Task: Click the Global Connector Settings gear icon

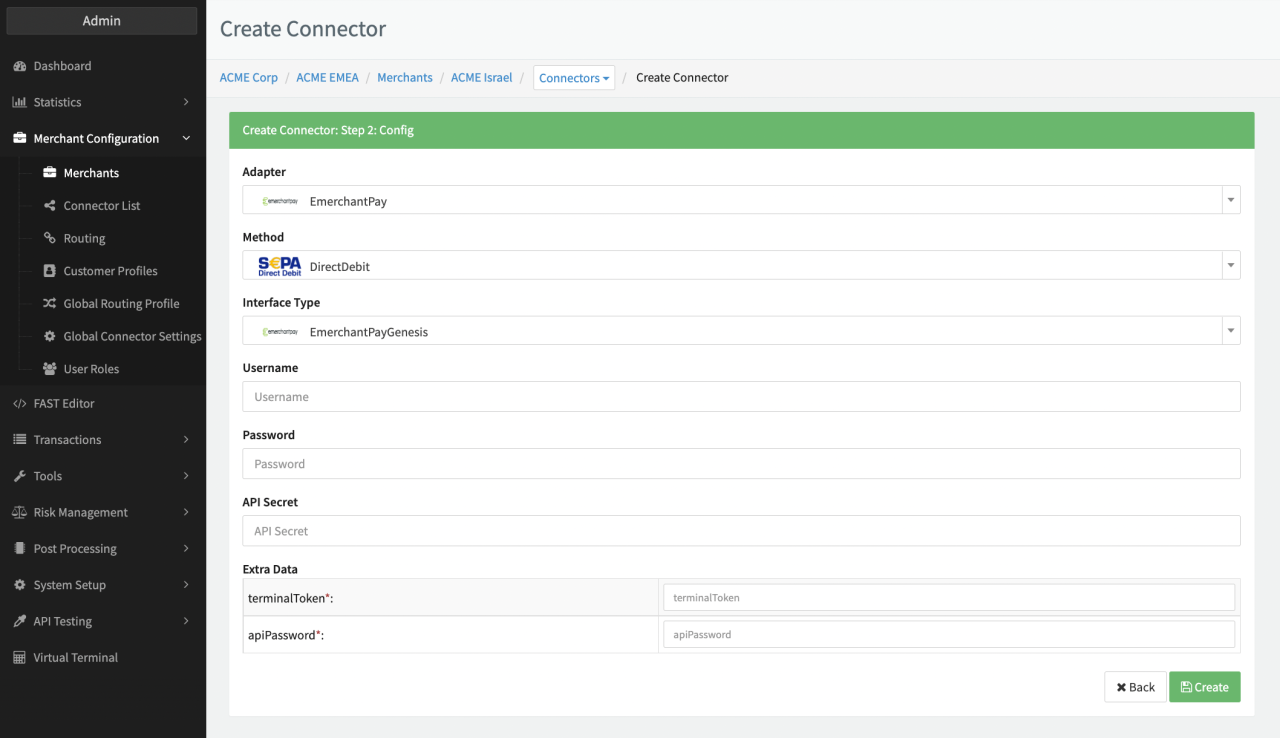Action: tap(50, 337)
